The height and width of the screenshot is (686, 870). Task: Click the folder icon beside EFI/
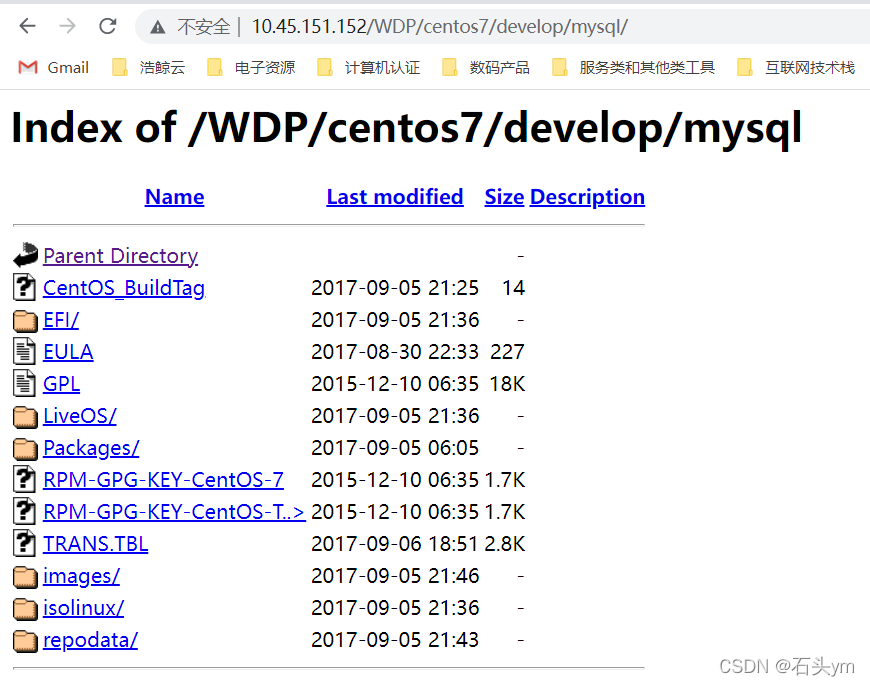[x=26, y=321]
